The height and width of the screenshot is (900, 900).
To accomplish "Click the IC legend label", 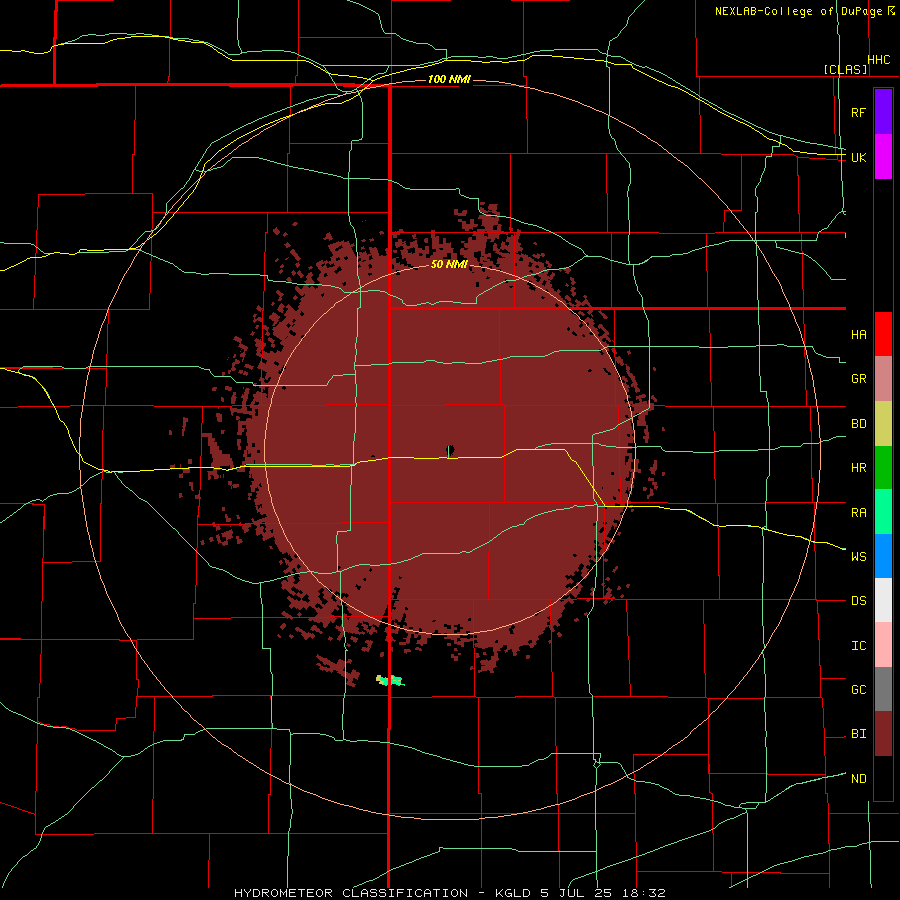I will 859,646.
